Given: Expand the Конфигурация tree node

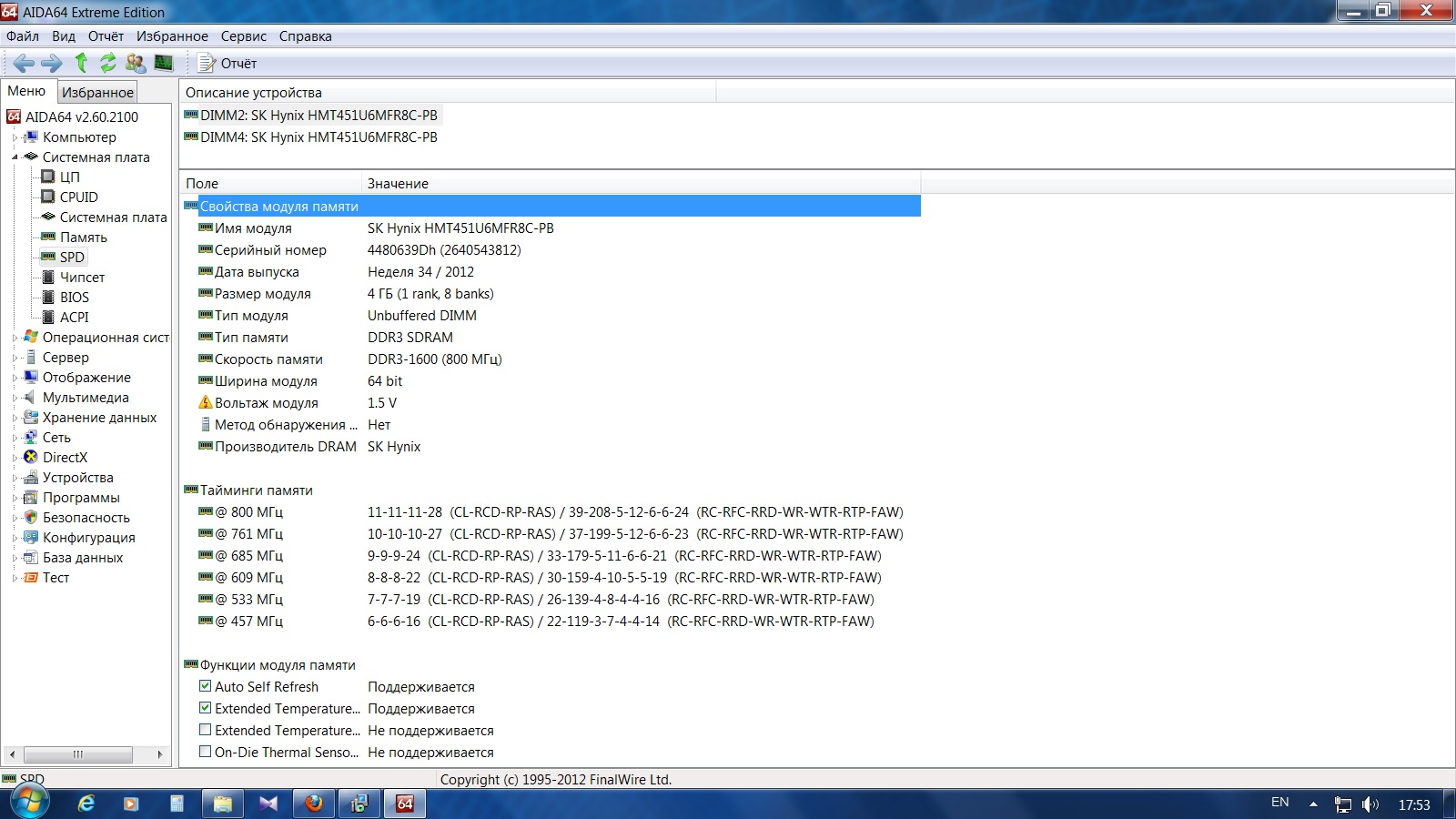Looking at the screenshot, I should [15, 538].
